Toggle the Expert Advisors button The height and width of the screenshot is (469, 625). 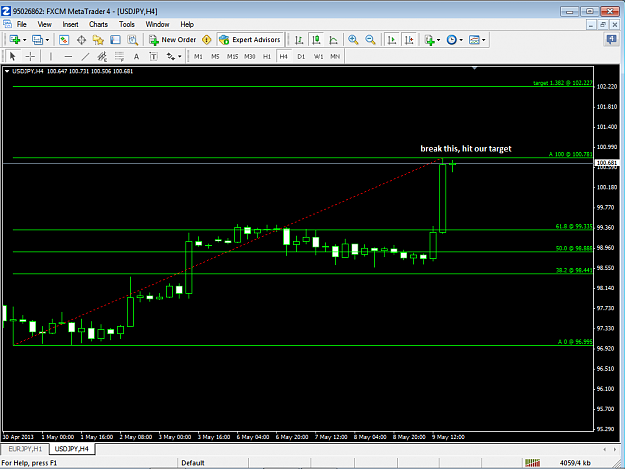(x=250, y=40)
